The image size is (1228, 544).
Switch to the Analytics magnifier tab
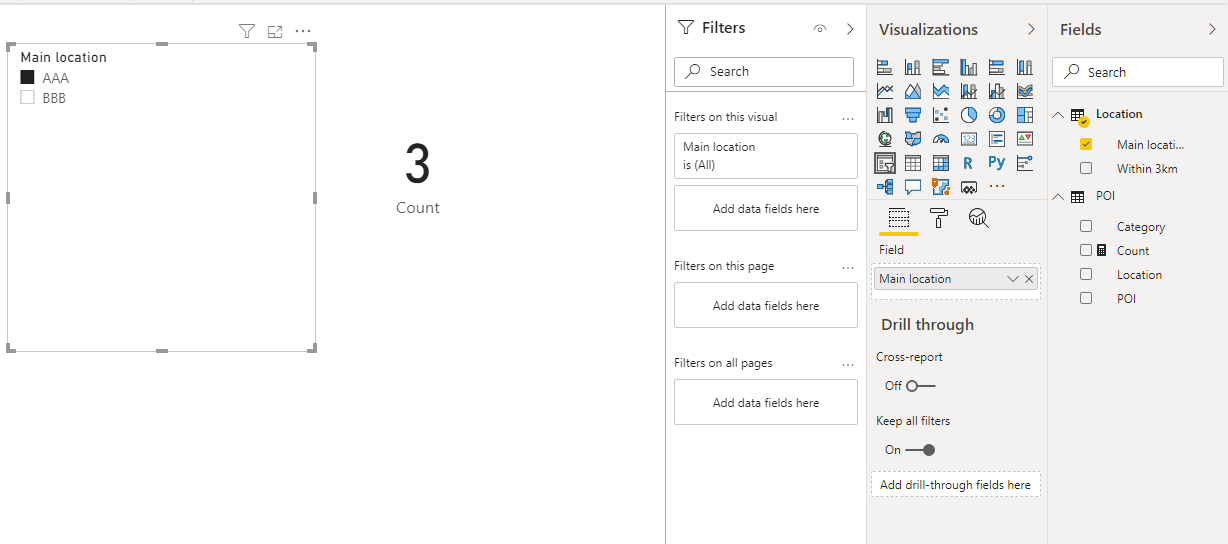point(978,218)
